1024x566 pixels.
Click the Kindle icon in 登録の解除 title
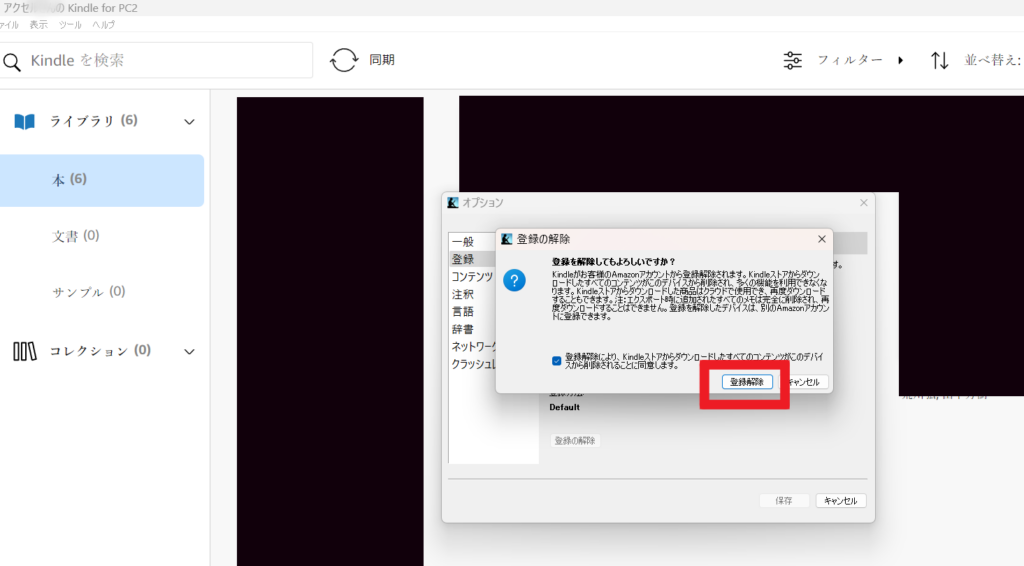(x=506, y=240)
